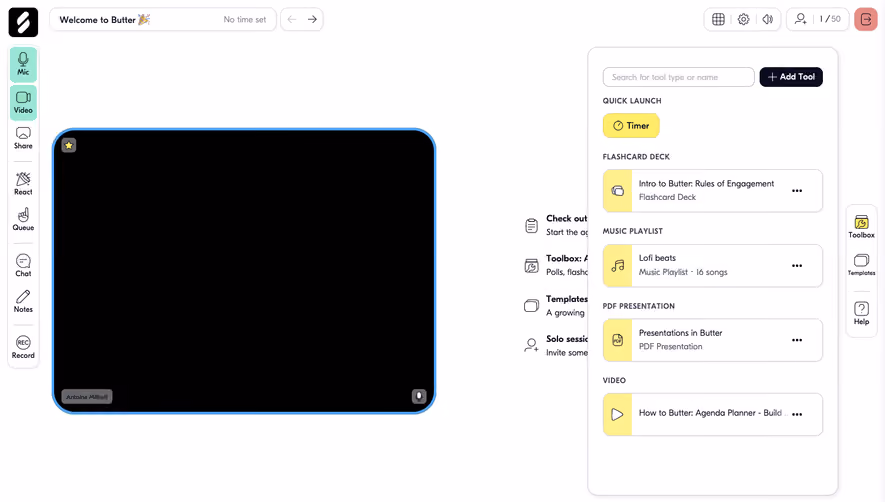Click the Check out agenda list icon

point(531,225)
